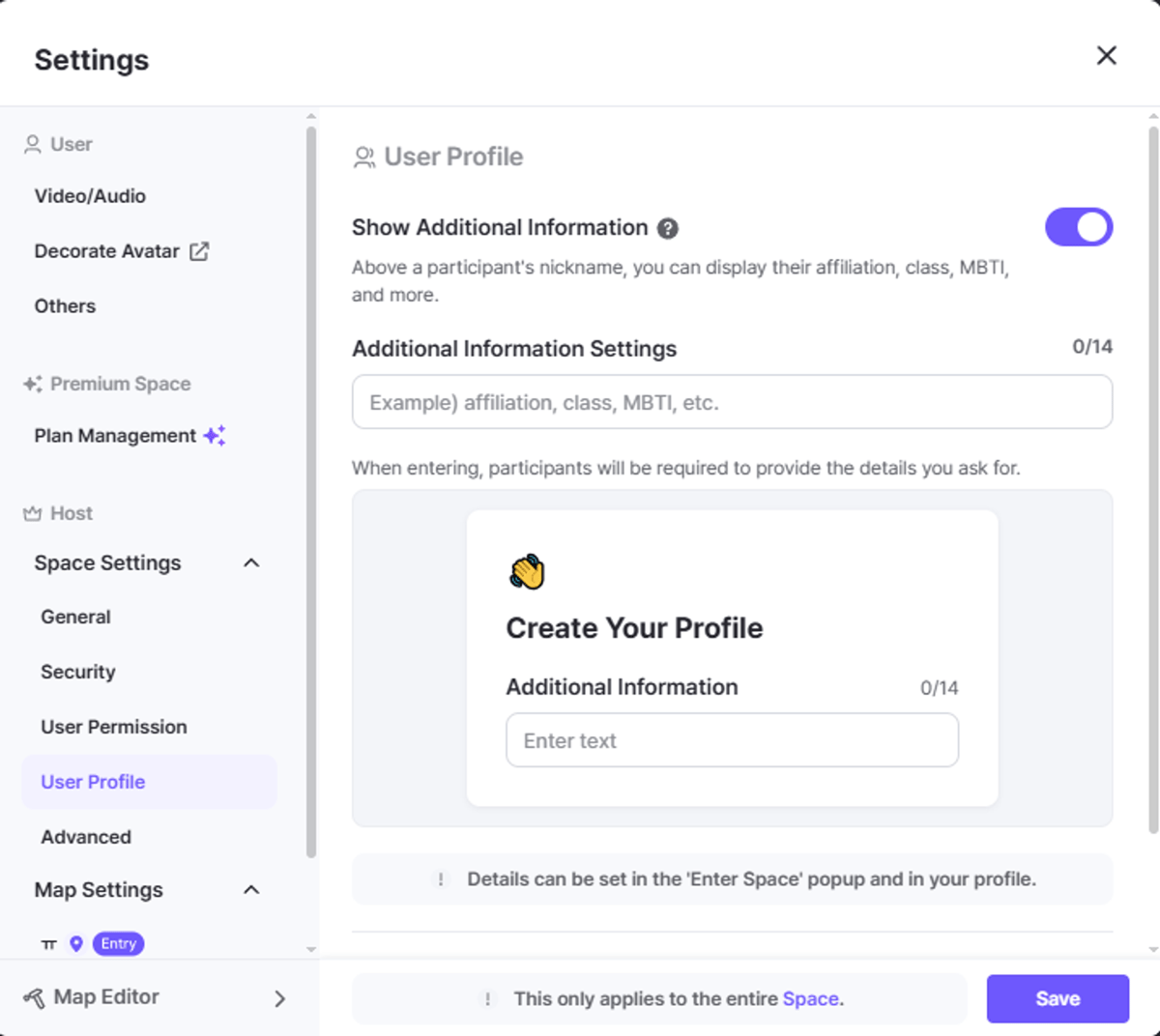Viewport: 1160px width, 1036px height.
Task: Click the Additional Information Settings text field
Action: tap(732, 402)
